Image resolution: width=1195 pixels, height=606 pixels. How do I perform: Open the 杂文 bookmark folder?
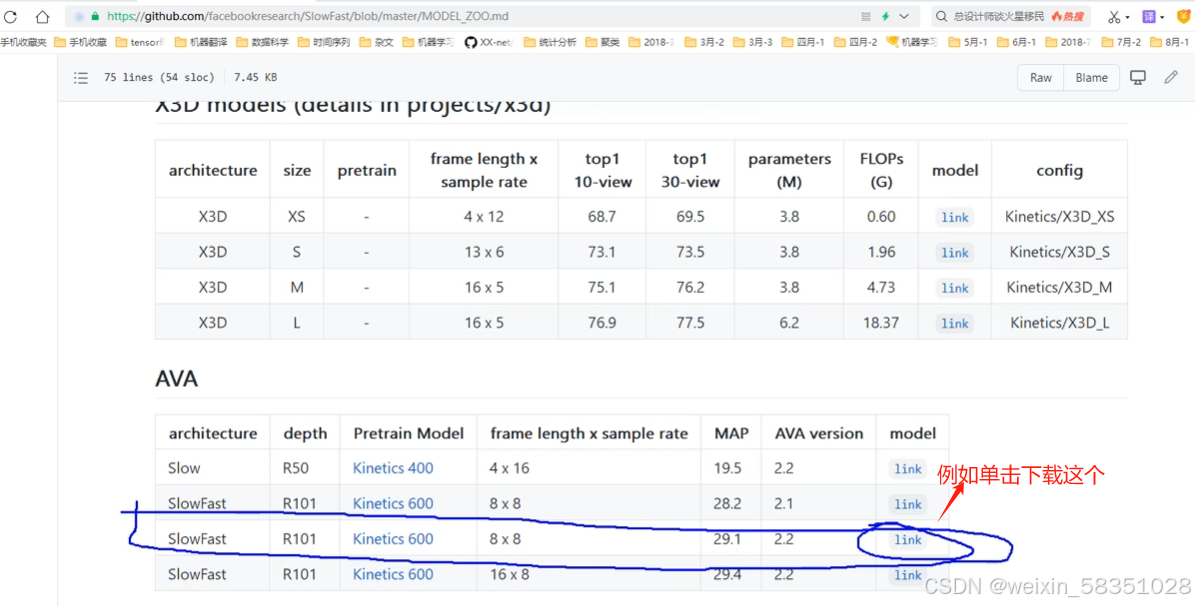(x=376, y=42)
